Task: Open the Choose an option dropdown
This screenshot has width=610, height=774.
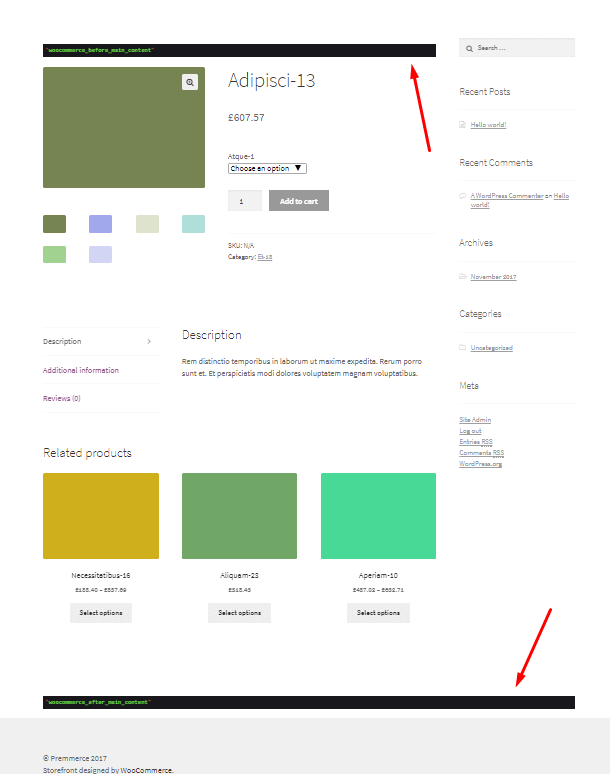Action: [x=267, y=168]
